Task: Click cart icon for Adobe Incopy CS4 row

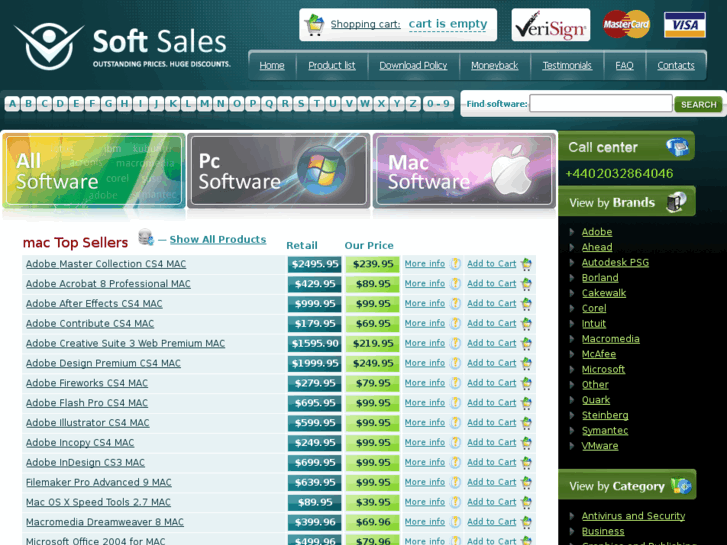Action: (526, 443)
